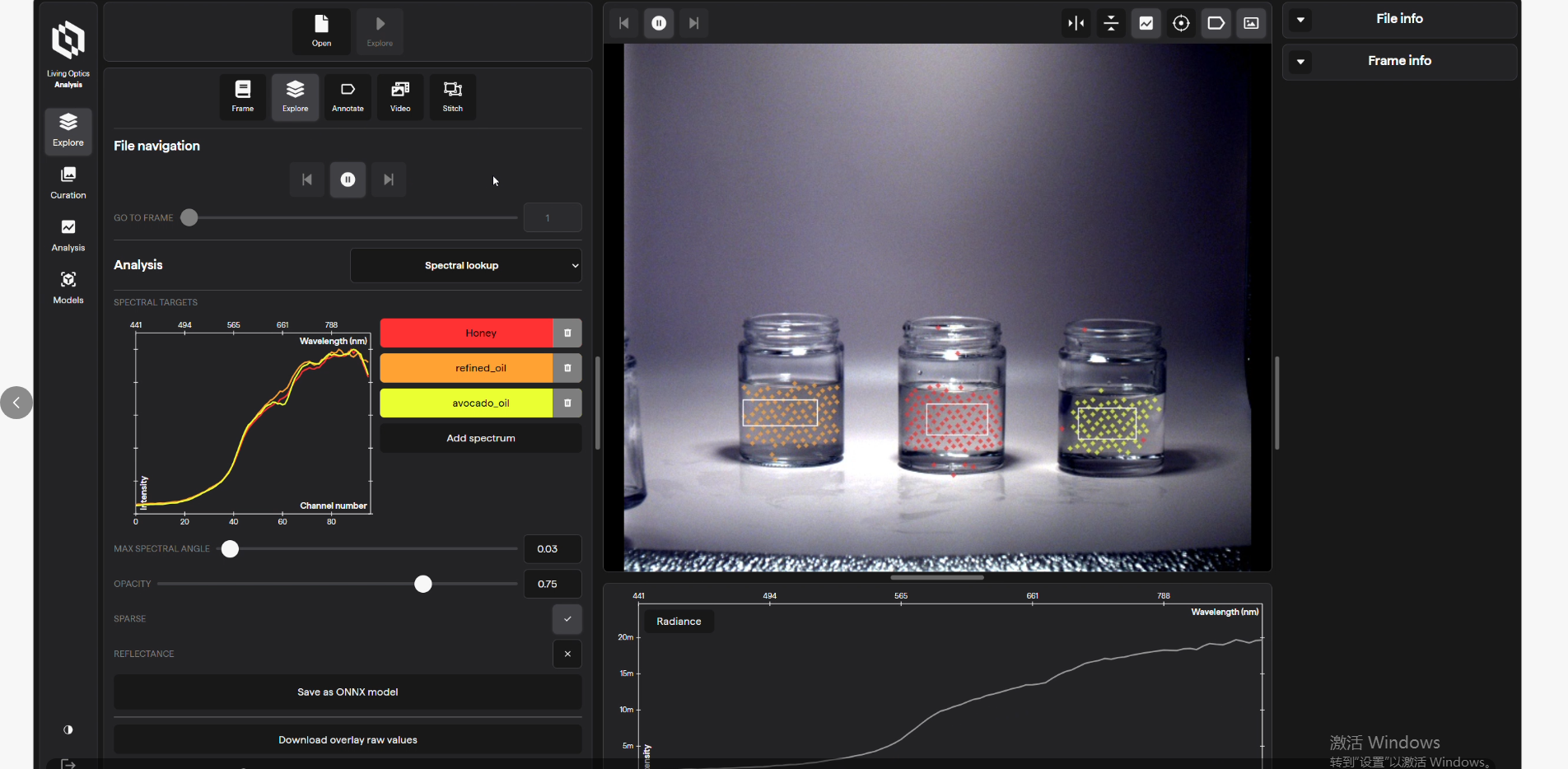The width and height of the screenshot is (1568, 769).
Task: Expand the File info panel
Action: click(x=1300, y=20)
